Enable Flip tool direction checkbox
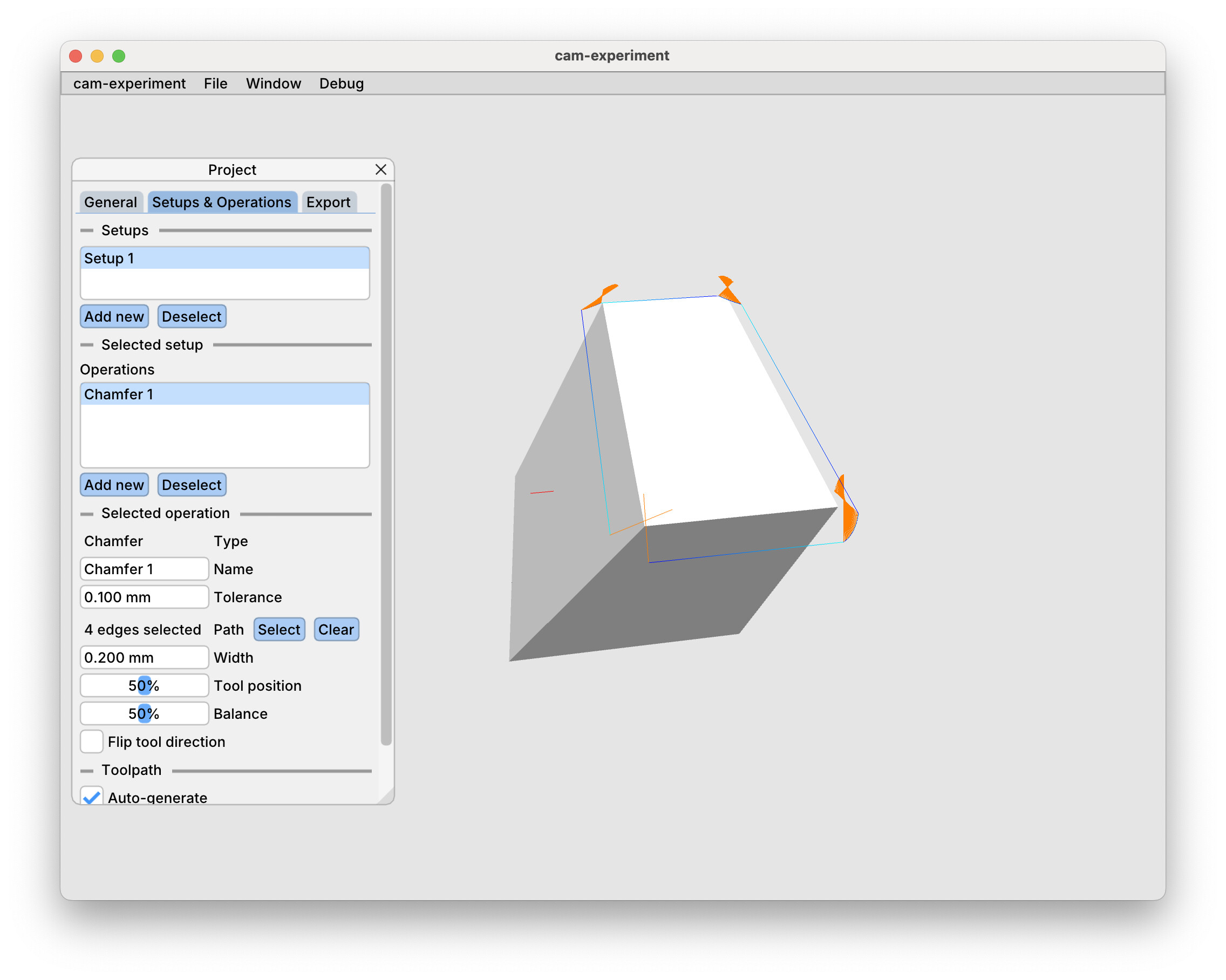 92,741
